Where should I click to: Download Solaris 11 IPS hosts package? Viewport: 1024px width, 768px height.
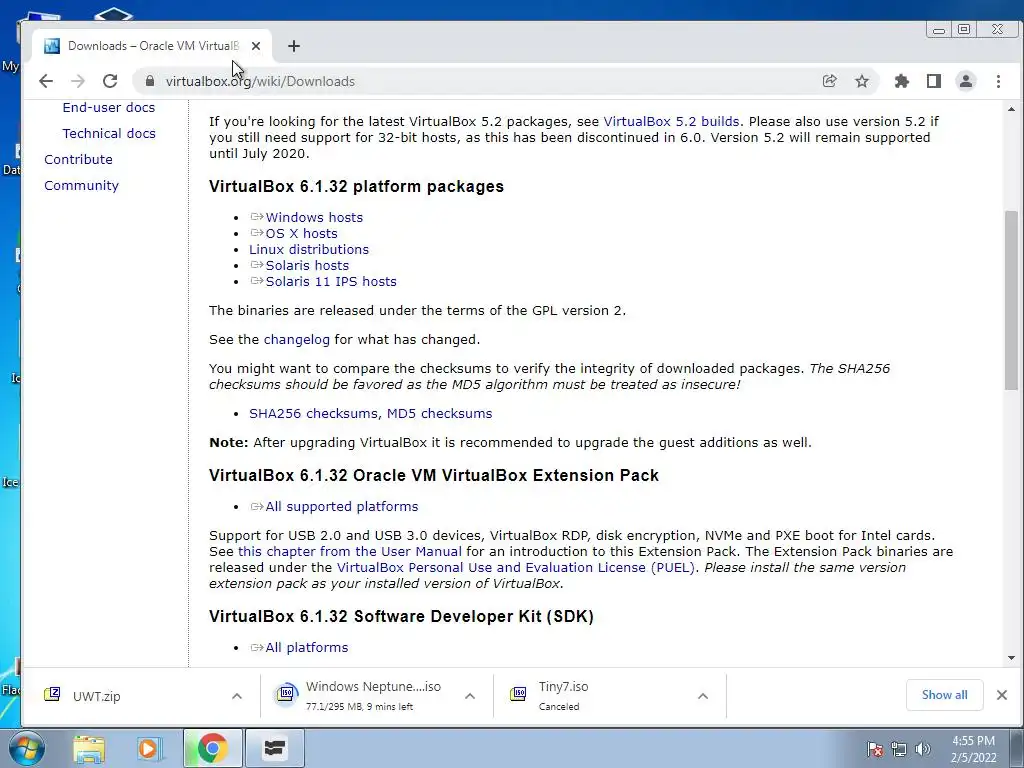[331, 281]
